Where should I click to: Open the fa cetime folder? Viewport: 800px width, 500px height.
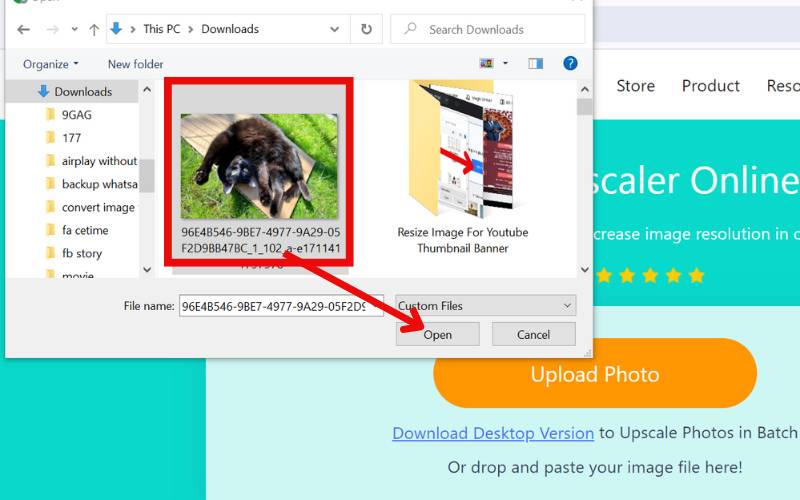[x=85, y=230]
